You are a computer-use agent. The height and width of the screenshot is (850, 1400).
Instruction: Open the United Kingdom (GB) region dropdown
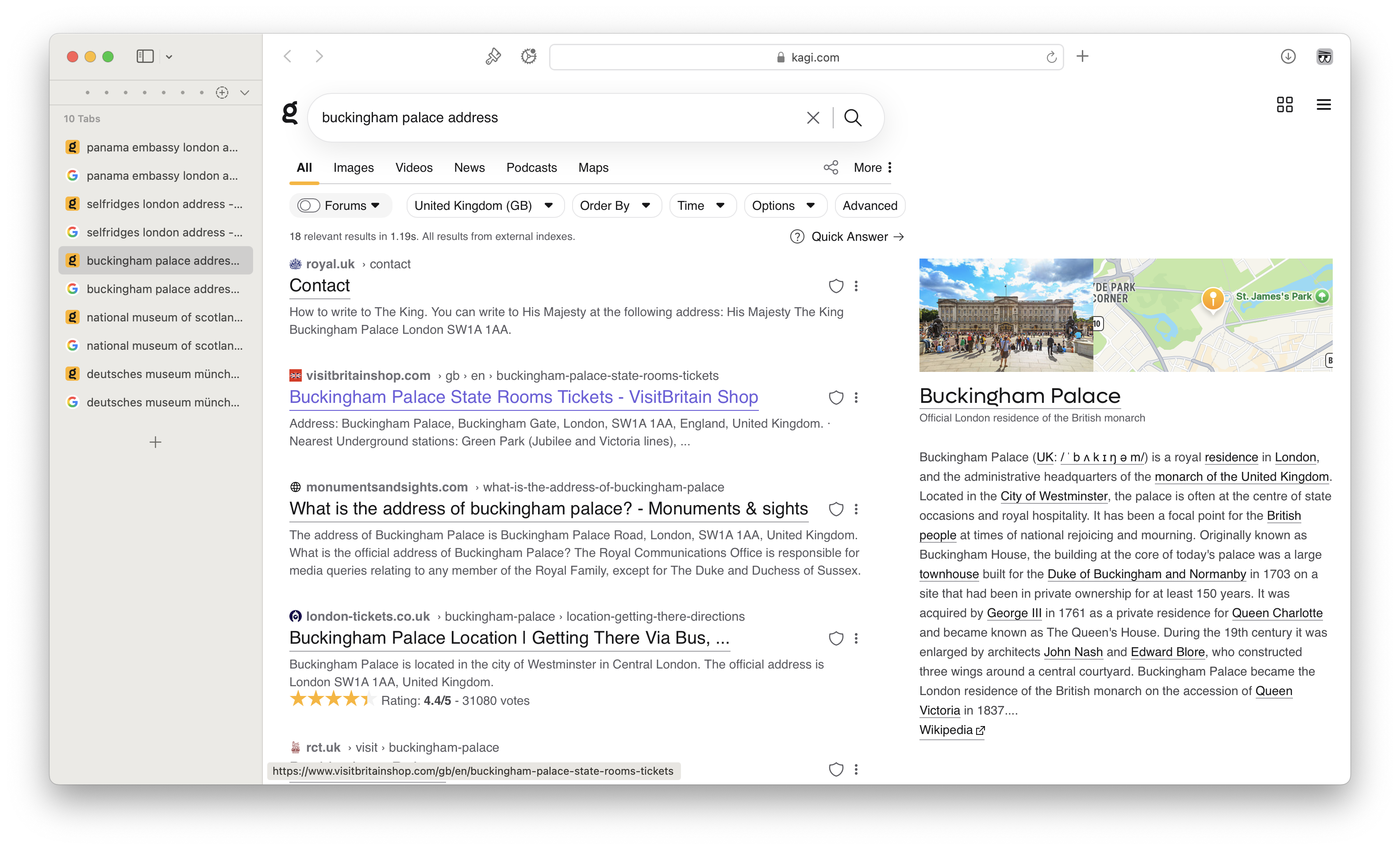click(x=485, y=206)
